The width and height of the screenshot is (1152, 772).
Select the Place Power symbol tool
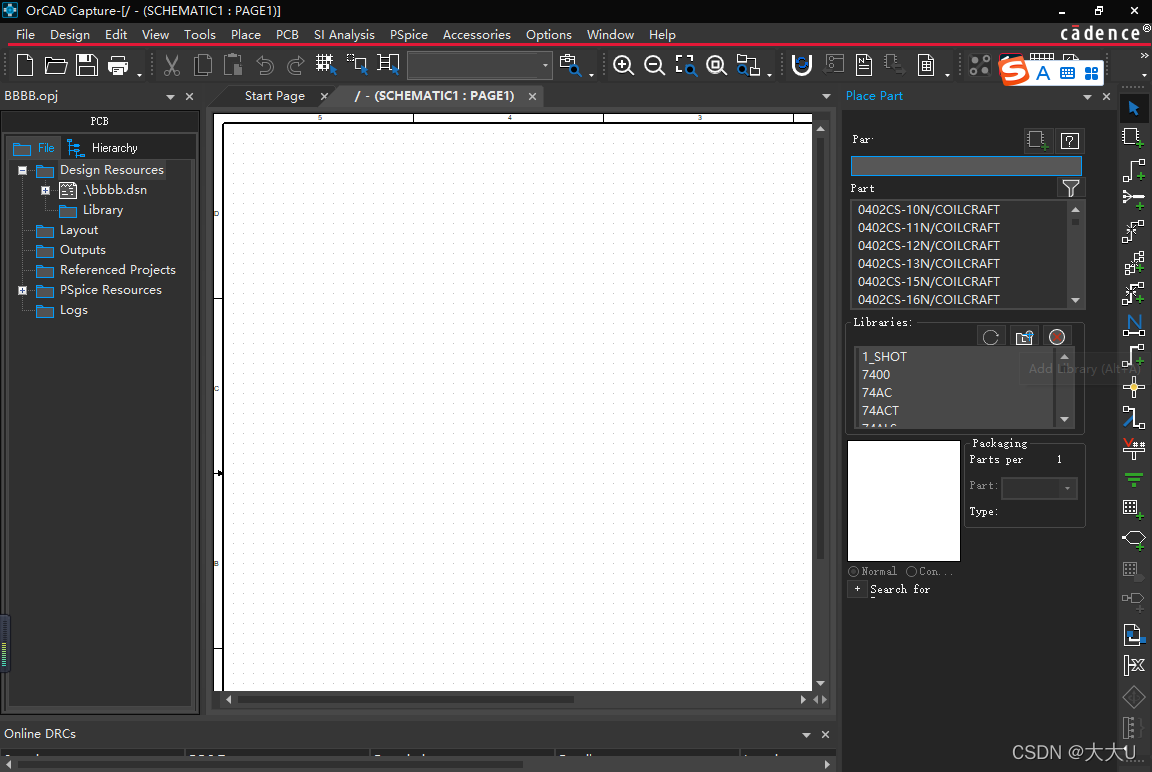click(1134, 448)
